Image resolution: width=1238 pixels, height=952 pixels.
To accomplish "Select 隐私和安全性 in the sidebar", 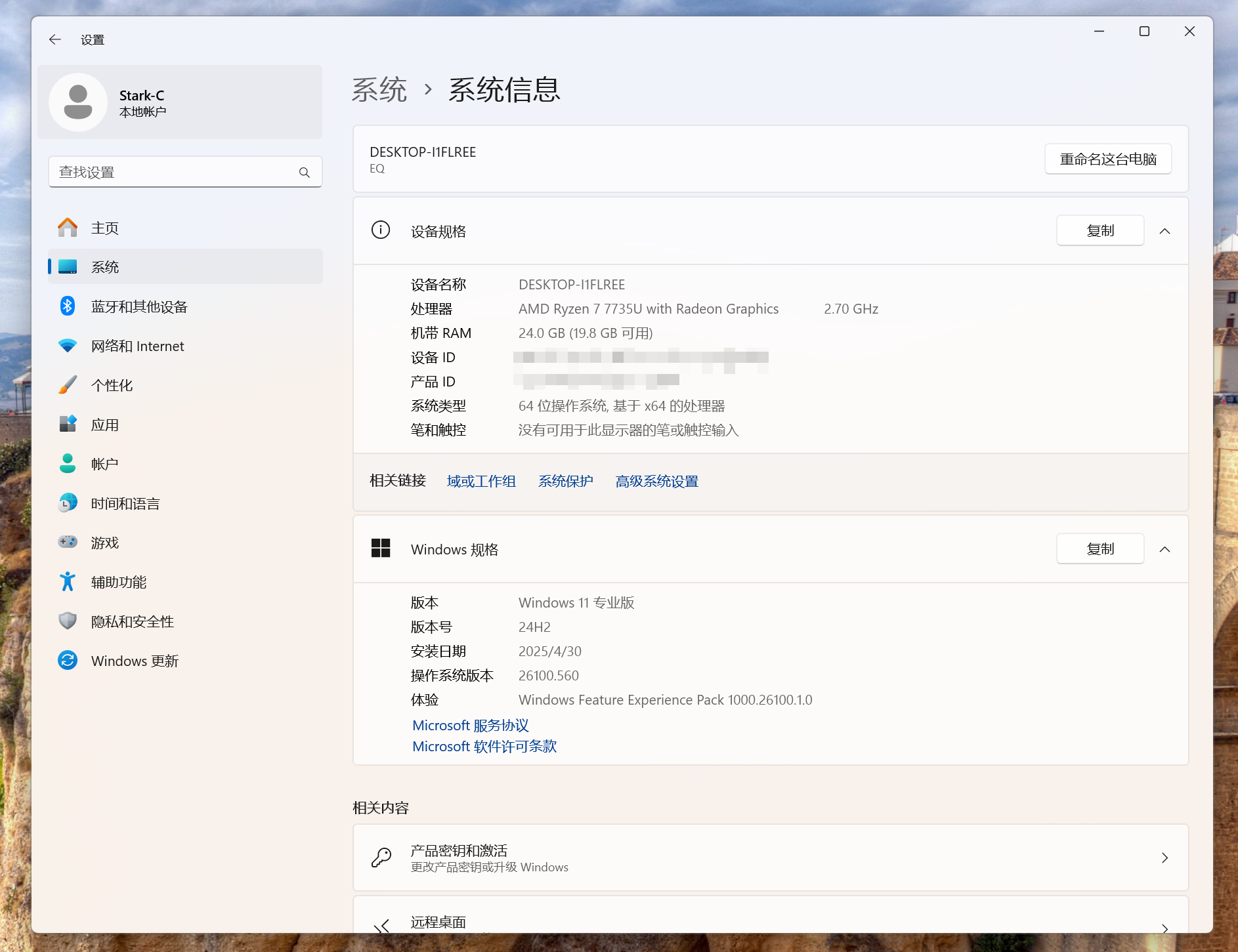I will click(x=185, y=621).
